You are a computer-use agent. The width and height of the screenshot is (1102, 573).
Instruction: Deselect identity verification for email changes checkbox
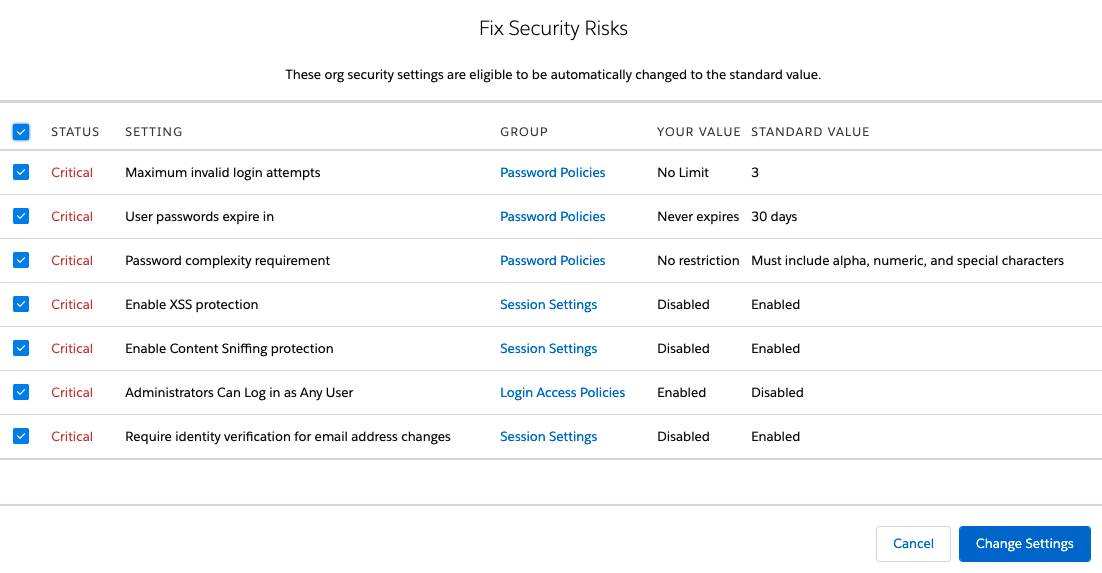tap(21, 436)
